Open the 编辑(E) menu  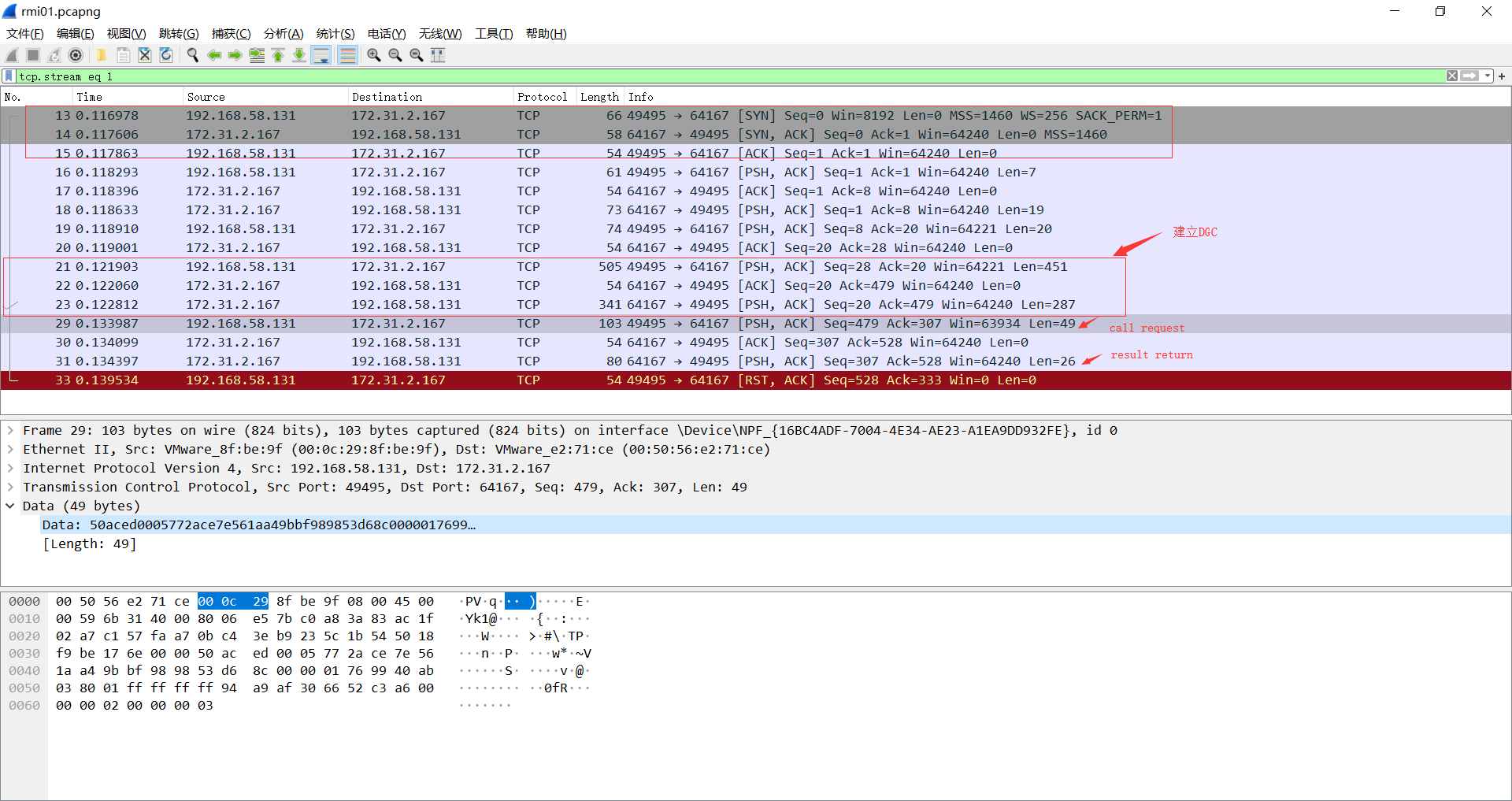[76, 34]
